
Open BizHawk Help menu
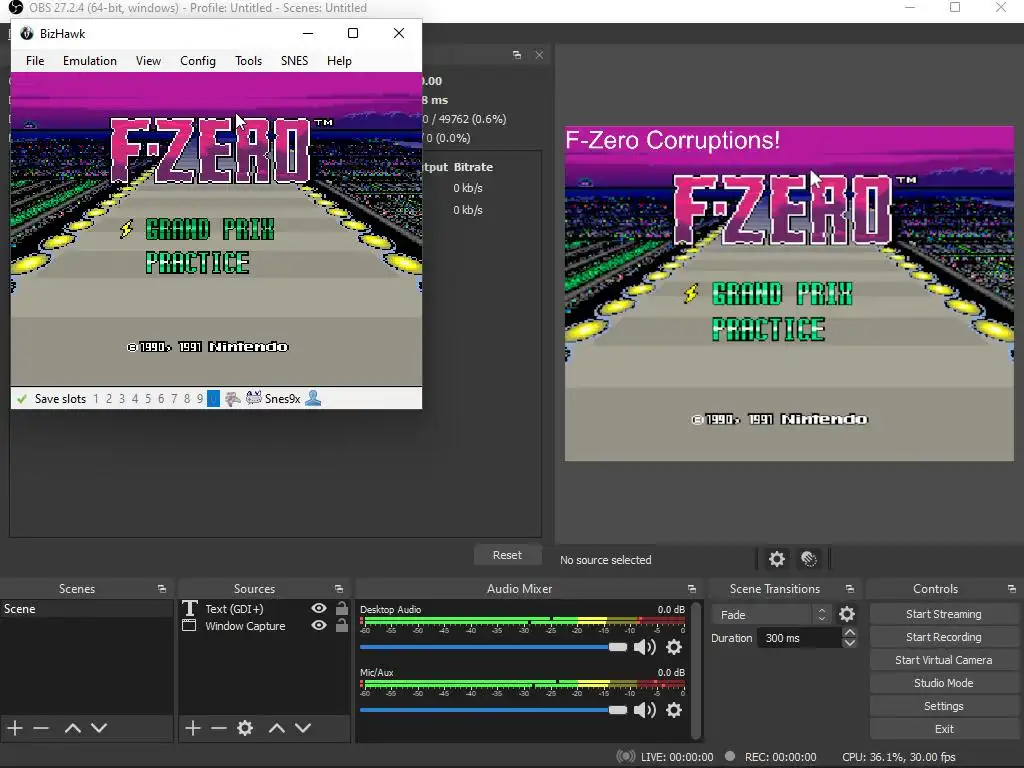[x=339, y=61]
